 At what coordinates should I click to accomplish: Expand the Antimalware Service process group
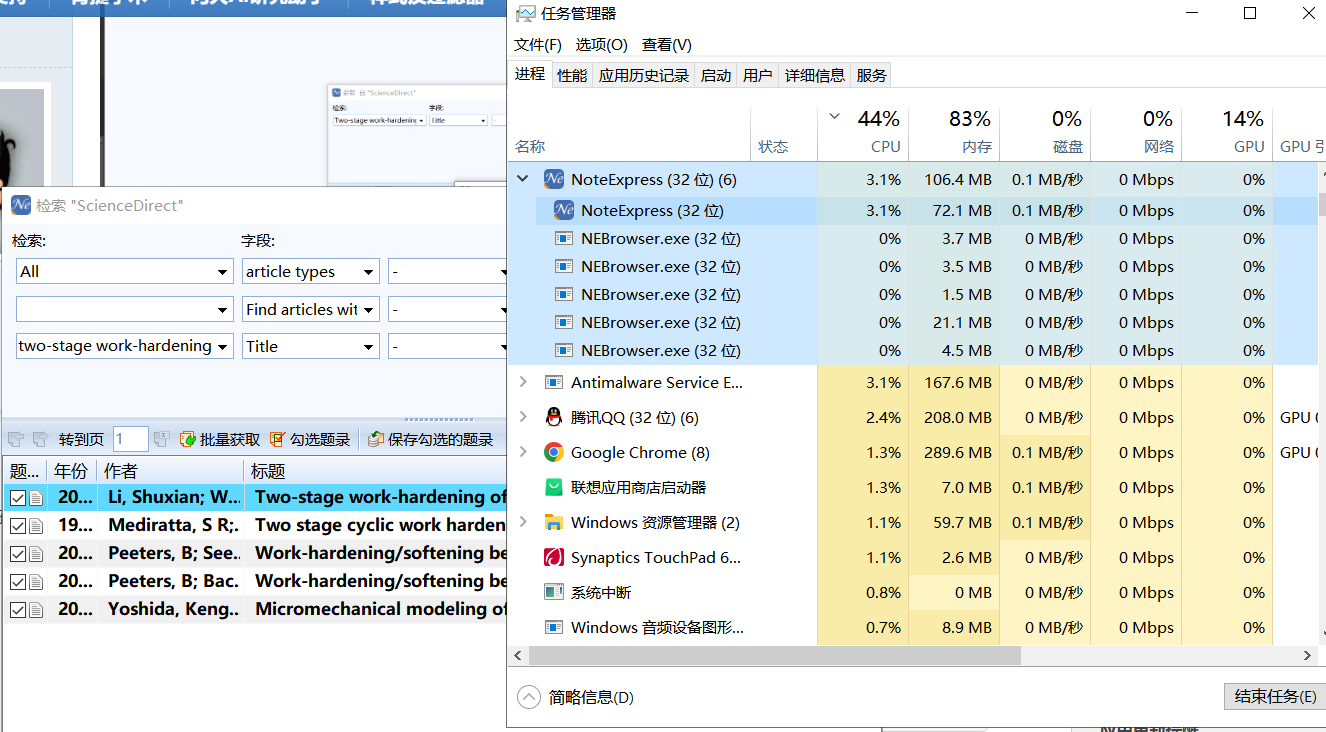click(x=522, y=383)
